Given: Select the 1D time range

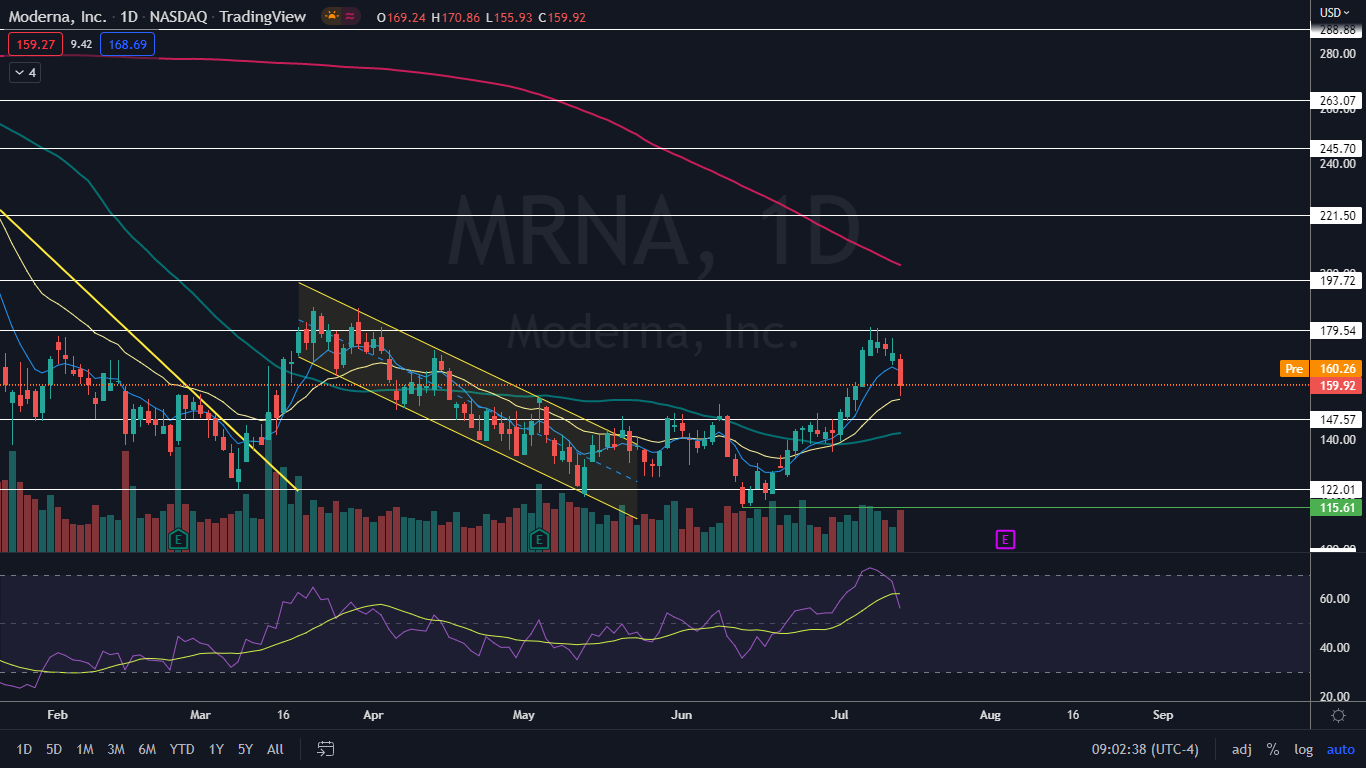Looking at the screenshot, I should 24,749.
